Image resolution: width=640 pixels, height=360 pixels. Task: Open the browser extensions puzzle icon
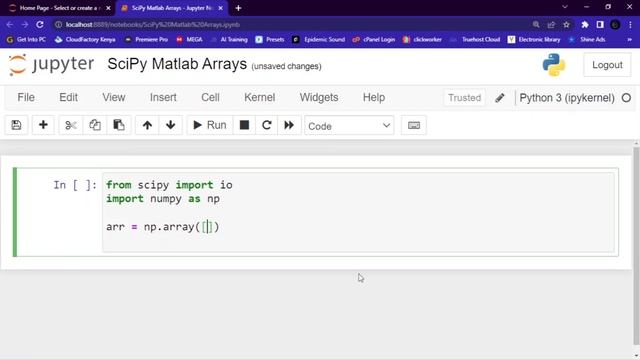click(x=585, y=24)
